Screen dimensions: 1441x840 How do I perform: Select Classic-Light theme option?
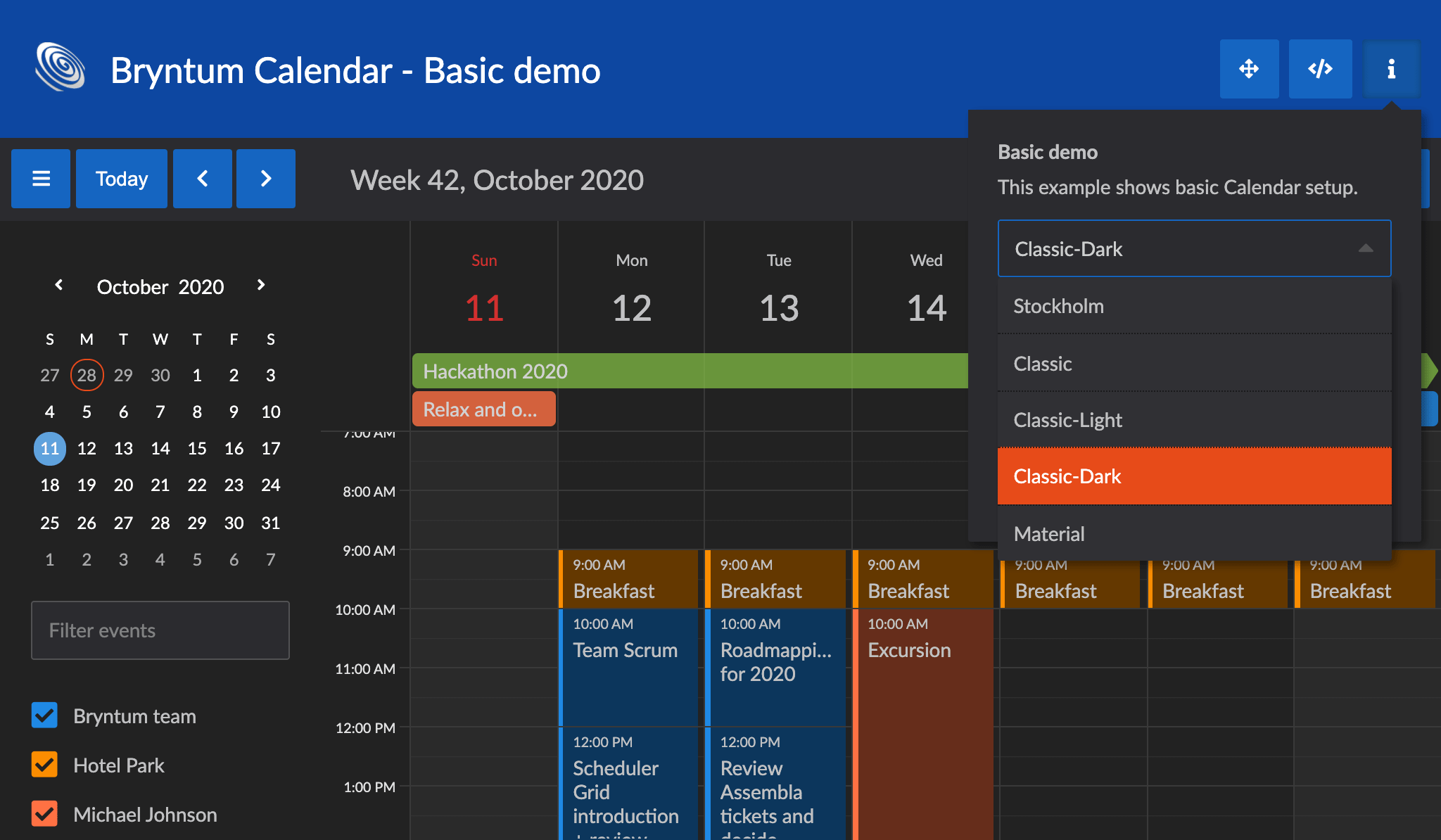tap(1194, 420)
